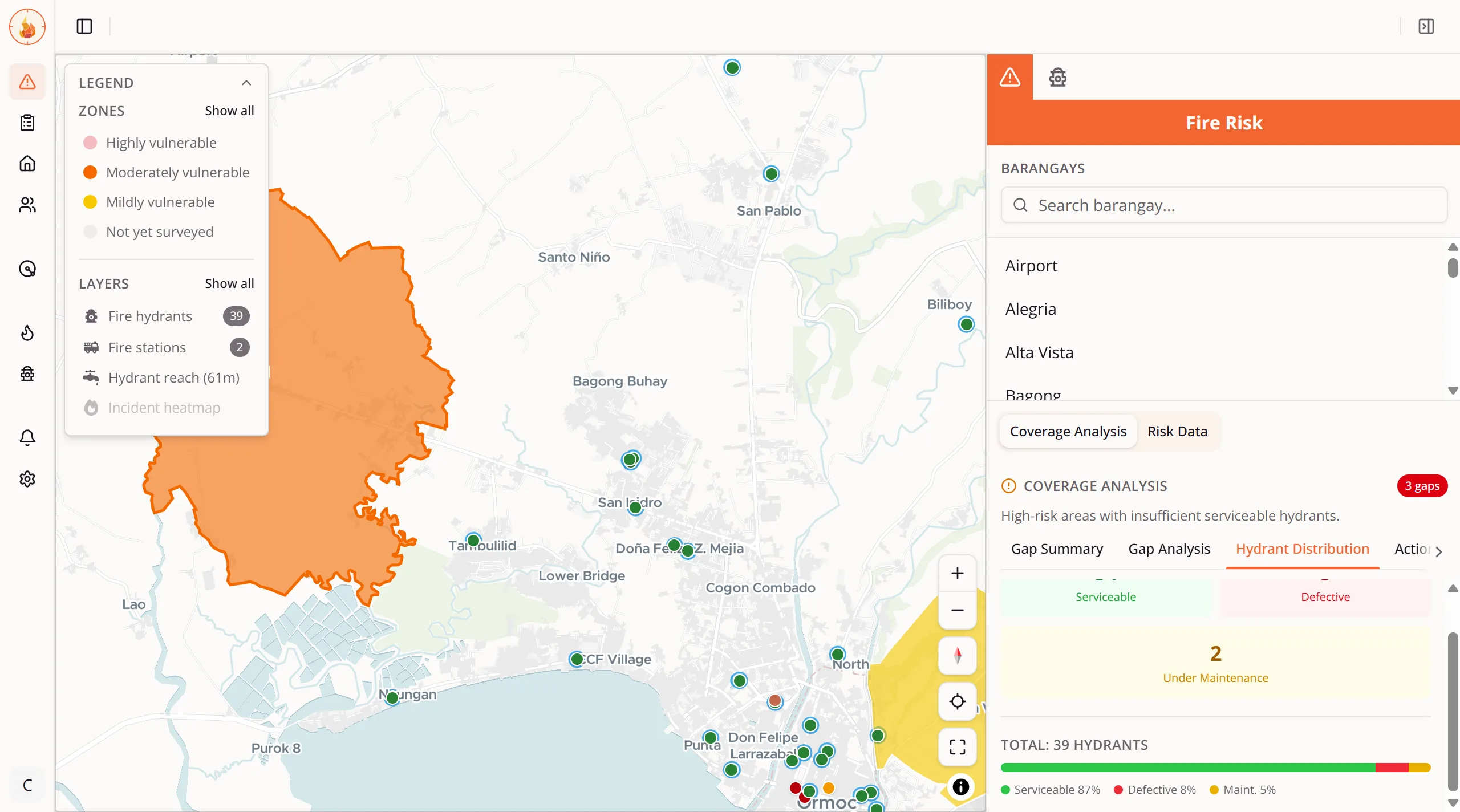Viewport: 1460px width, 812px height.
Task: Reset map compass orientation
Action: click(958, 655)
